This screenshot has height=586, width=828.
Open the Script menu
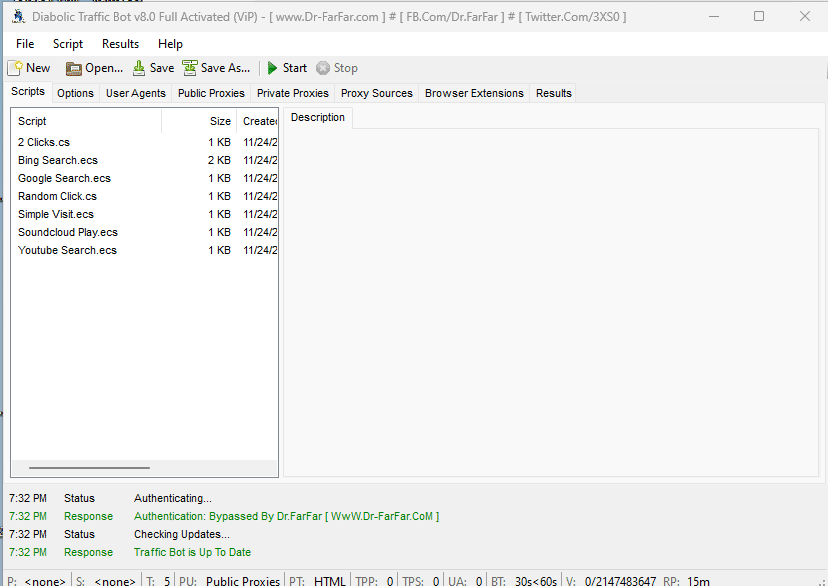coord(68,44)
